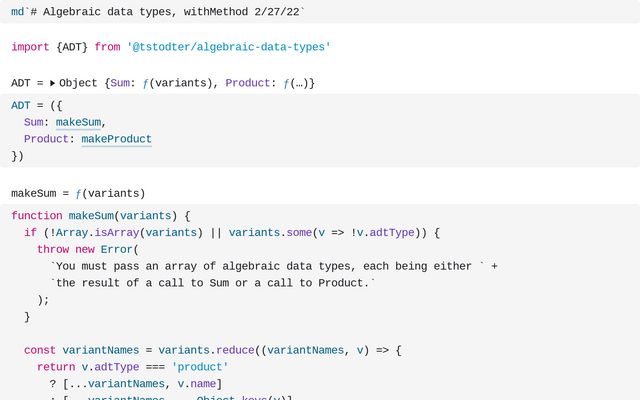Click the import statement package string
The image size is (640, 400).
229,47
